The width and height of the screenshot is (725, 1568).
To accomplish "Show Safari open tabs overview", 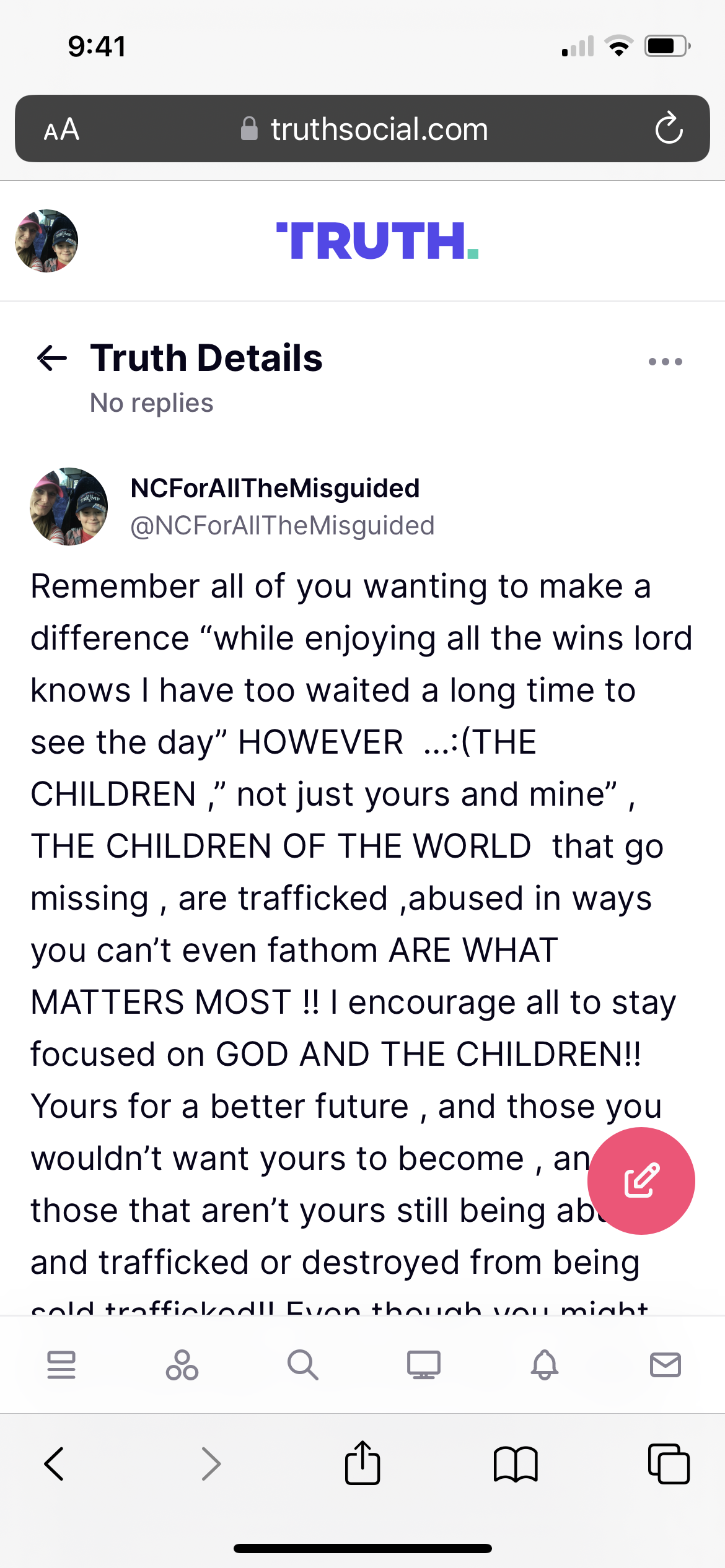I will pyautogui.click(x=669, y=1464).
